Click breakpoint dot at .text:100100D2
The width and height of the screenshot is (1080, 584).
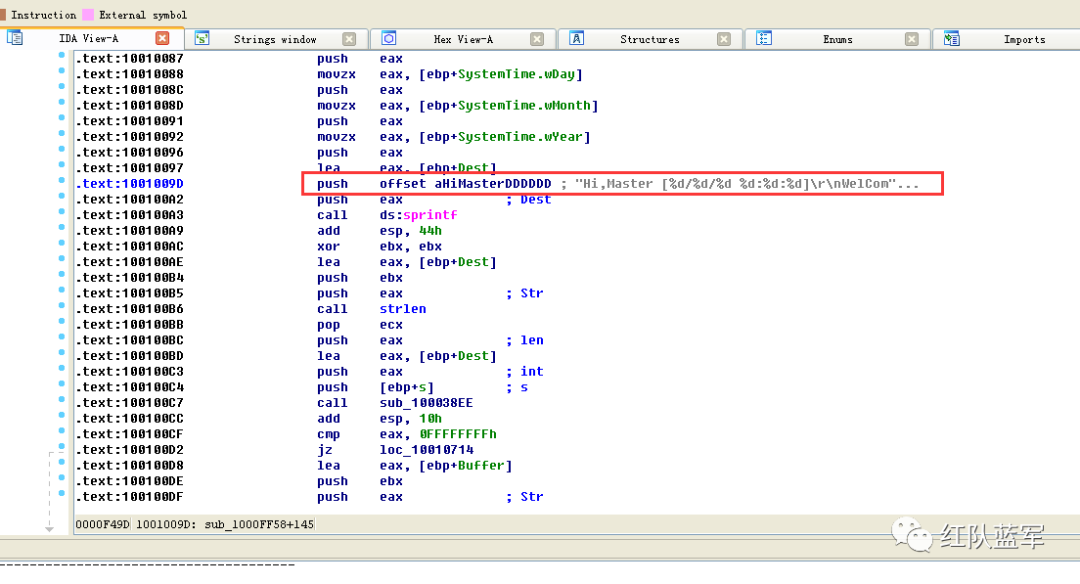pyautogui.click(x=61, y=447)
